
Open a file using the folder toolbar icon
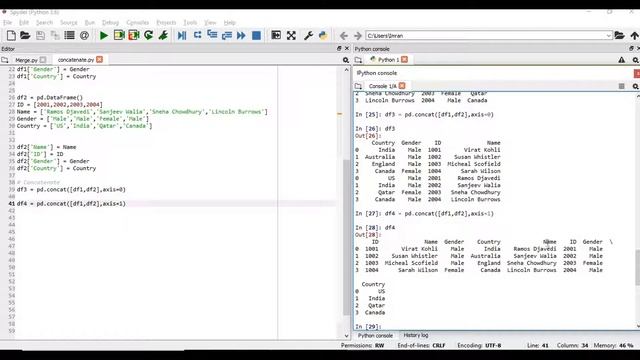point(25,36)
